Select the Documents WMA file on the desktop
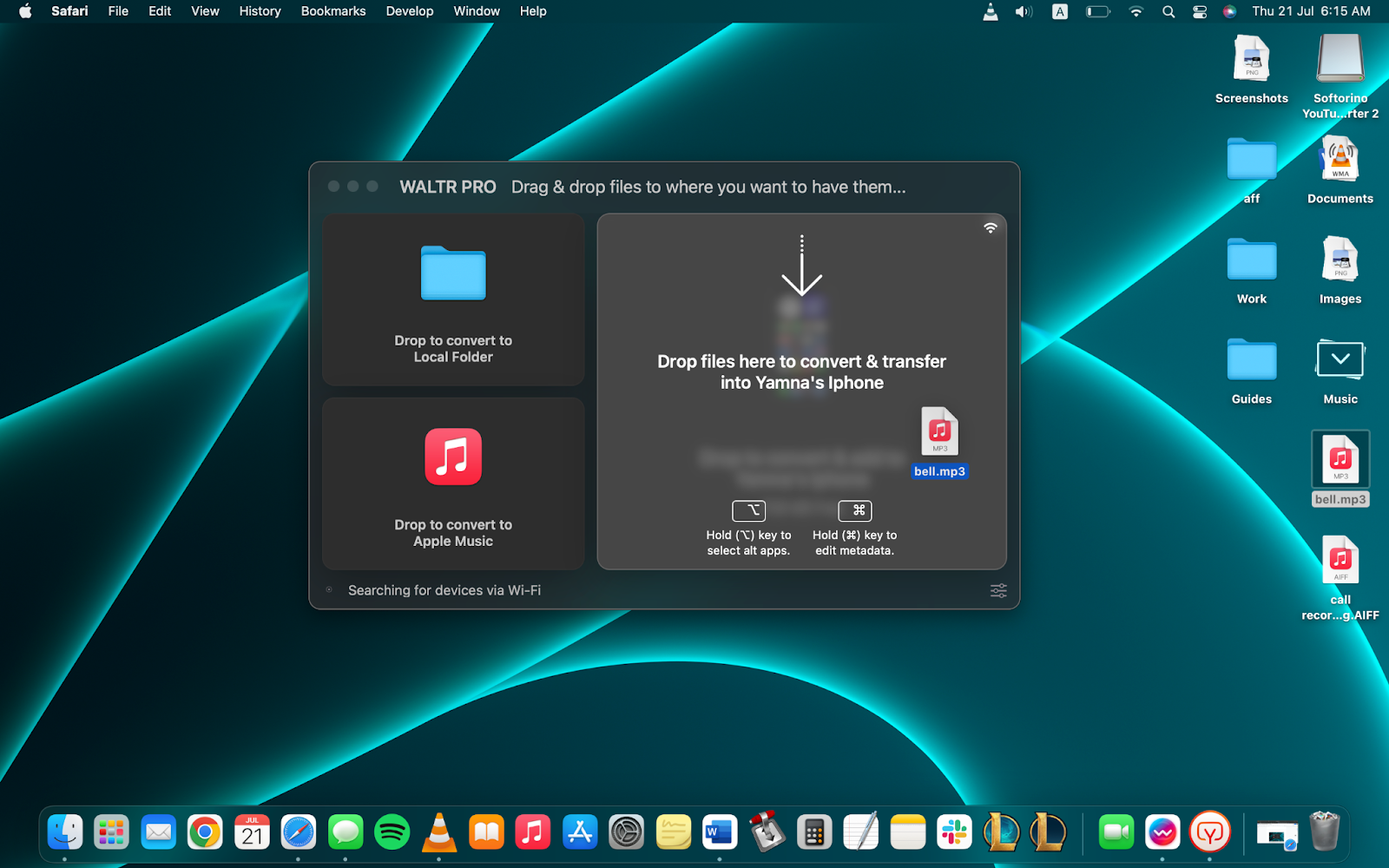This screenshot has height=868, width=1389. 1340,170
